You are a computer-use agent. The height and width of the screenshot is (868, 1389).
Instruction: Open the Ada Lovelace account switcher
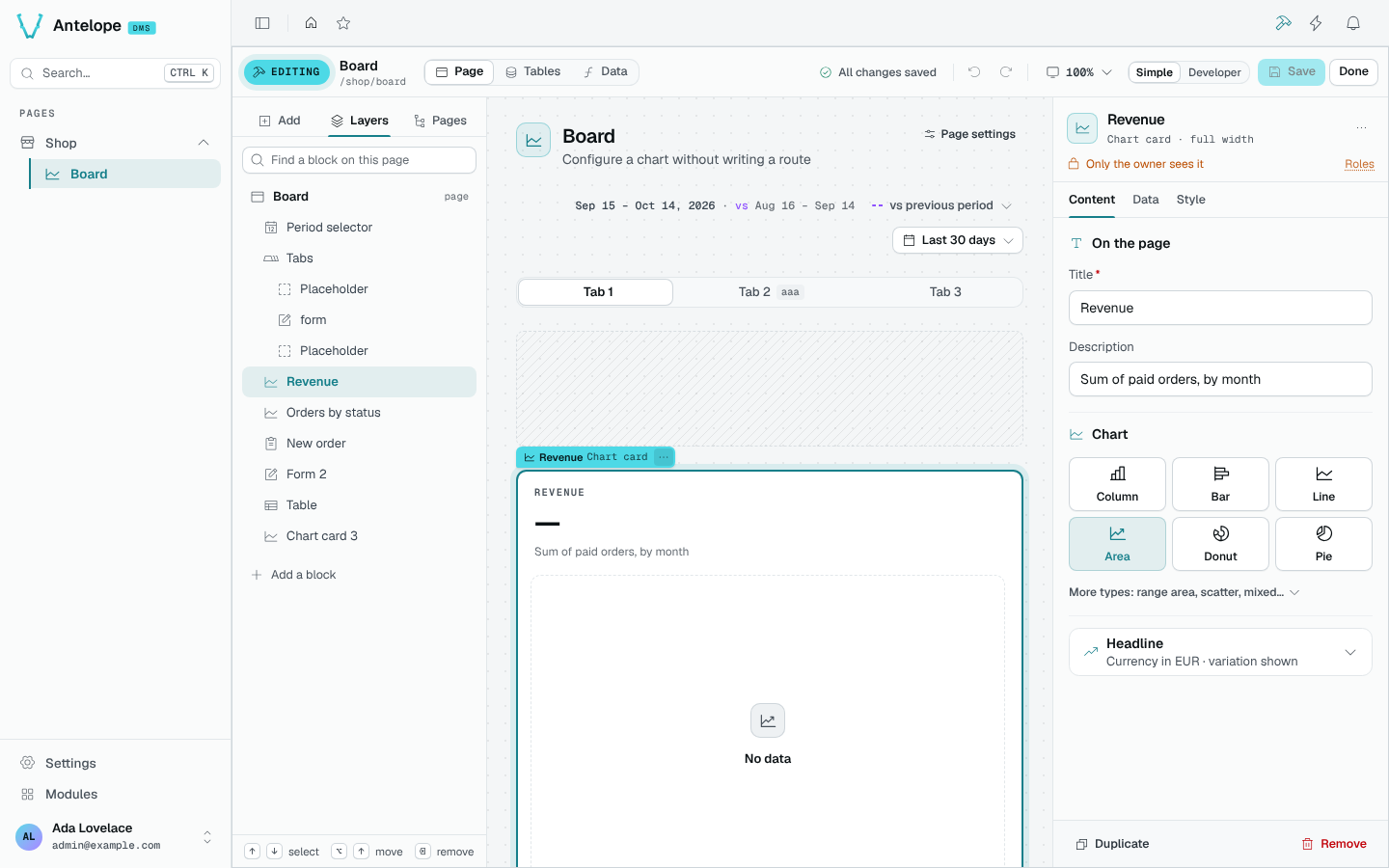point(116,836)
